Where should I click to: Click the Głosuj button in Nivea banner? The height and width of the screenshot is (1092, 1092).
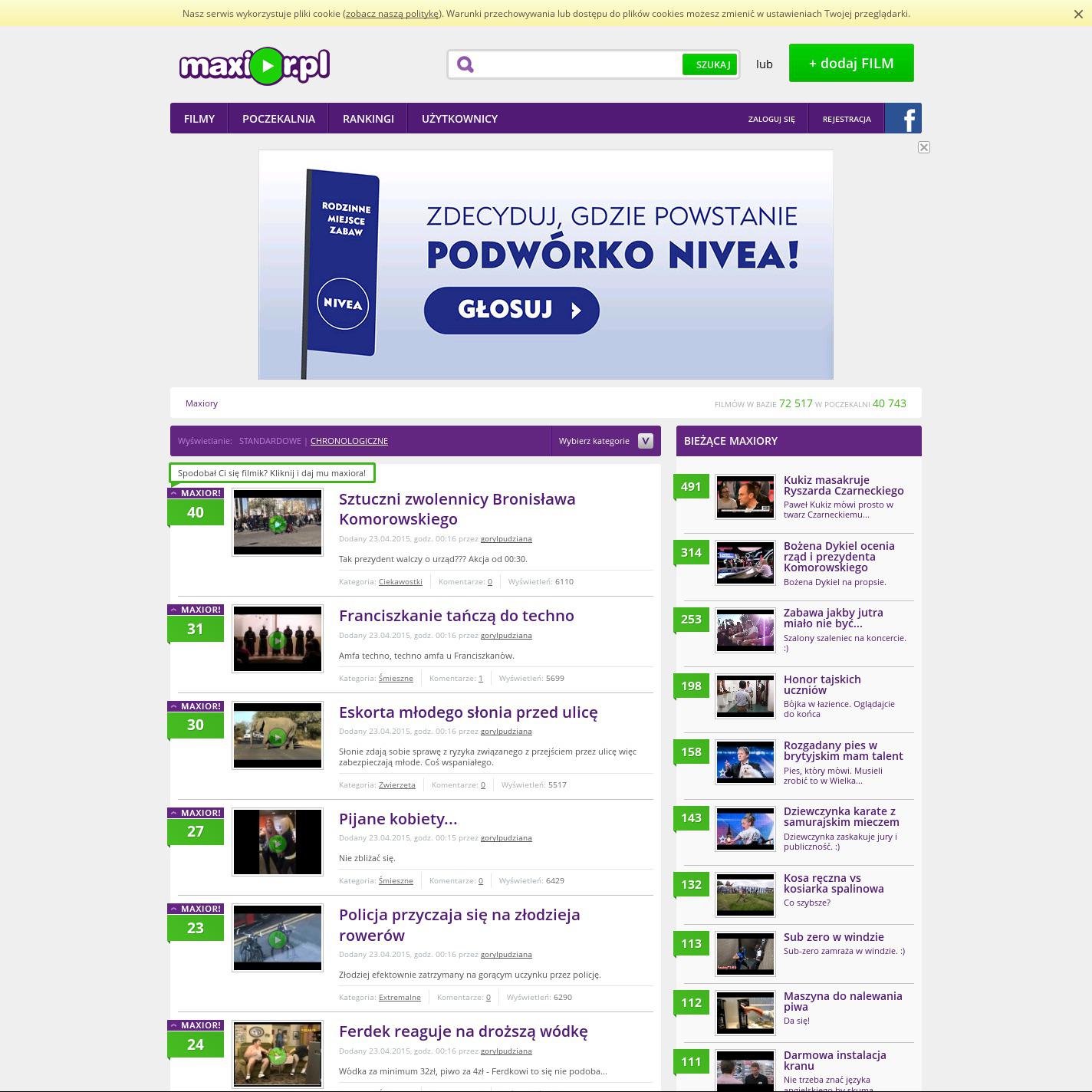coord(511,310)
